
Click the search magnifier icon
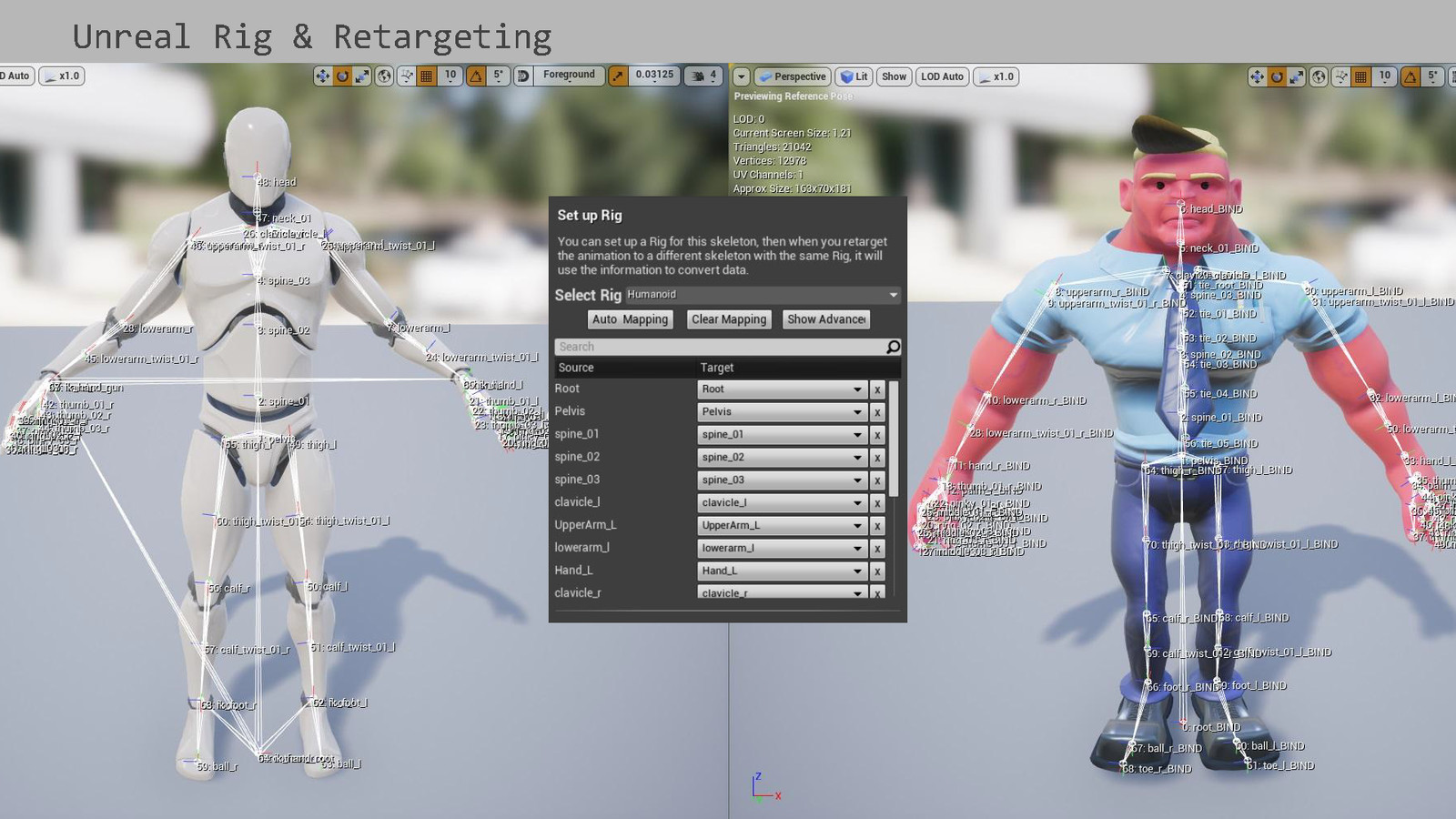tap(893, 347)
